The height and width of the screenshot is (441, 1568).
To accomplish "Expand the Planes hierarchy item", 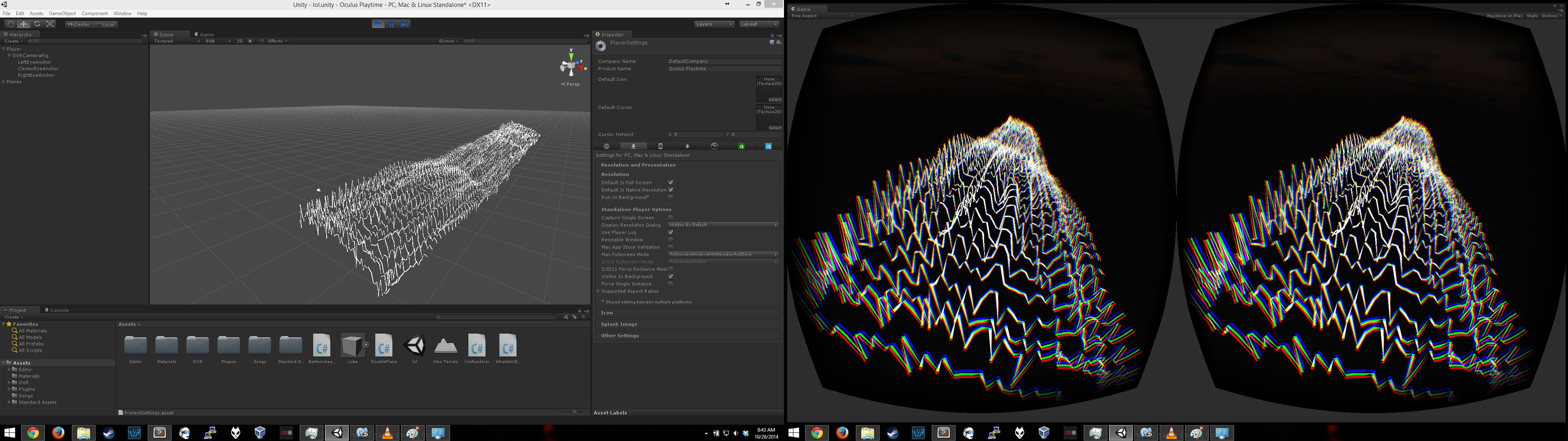I will click(x=4, y=82).
